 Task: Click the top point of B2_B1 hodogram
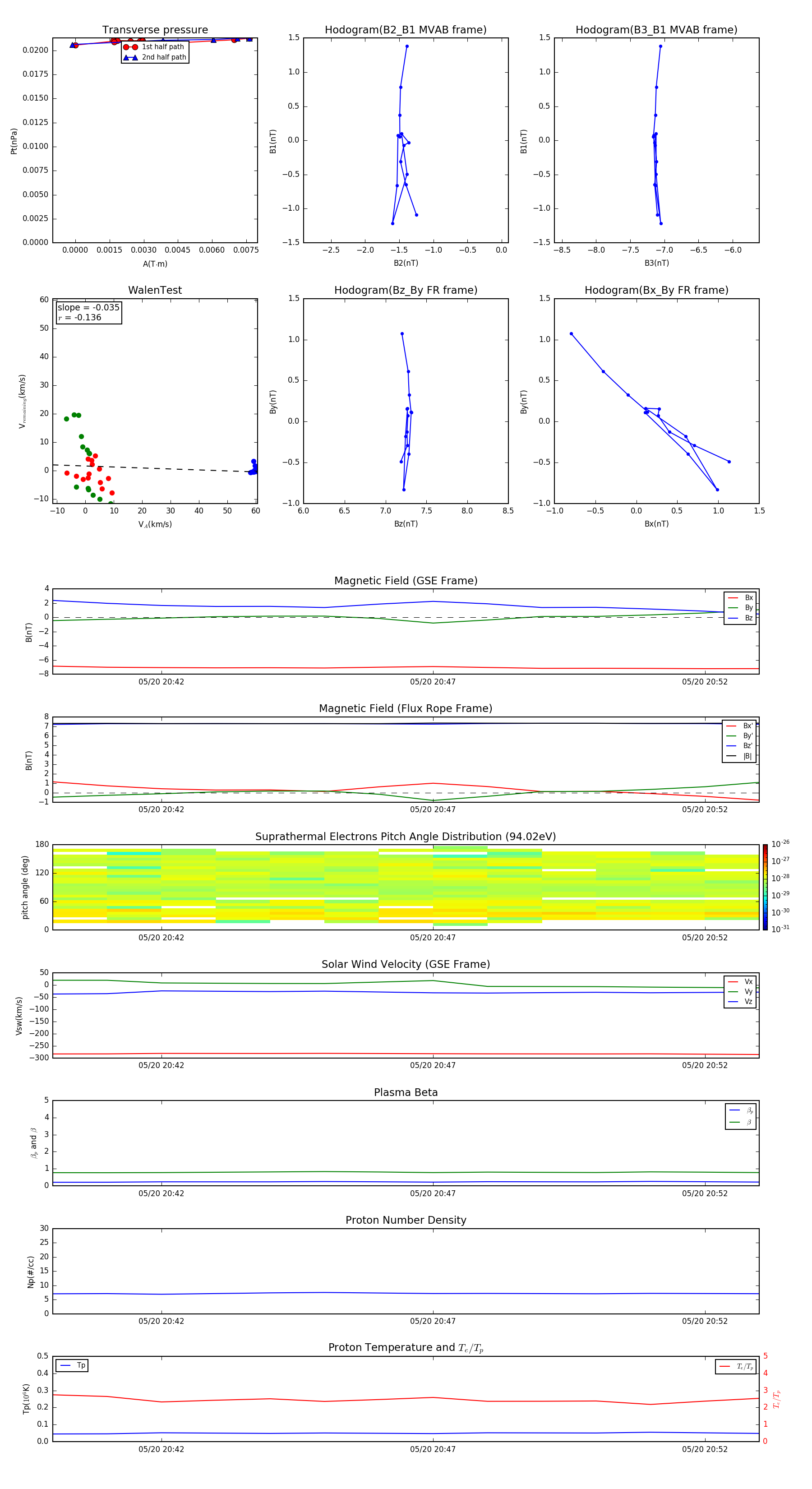coord(407,46)
